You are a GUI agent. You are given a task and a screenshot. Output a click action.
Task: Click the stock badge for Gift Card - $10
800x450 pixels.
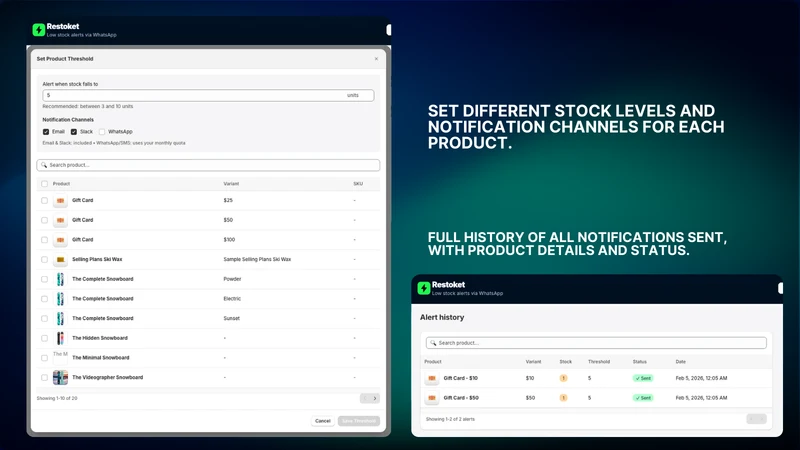coord(563,378)
